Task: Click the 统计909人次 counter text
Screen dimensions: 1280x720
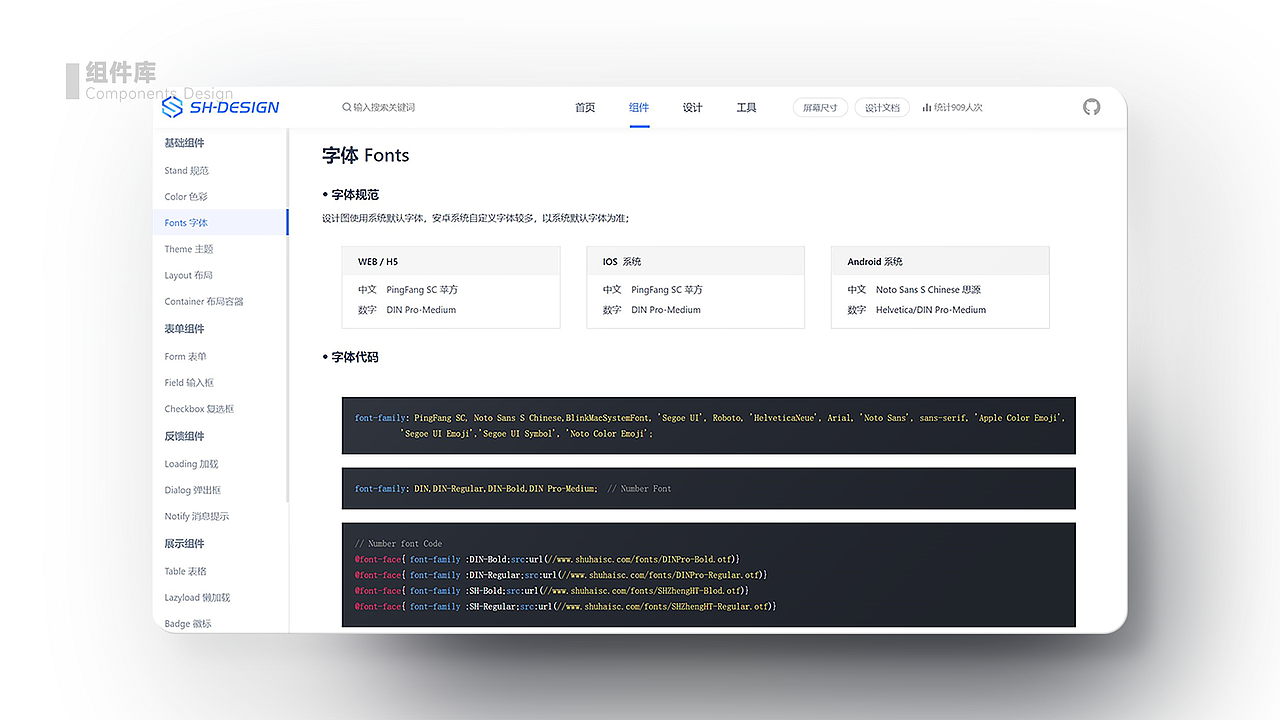Action: [x=958, y=107]
